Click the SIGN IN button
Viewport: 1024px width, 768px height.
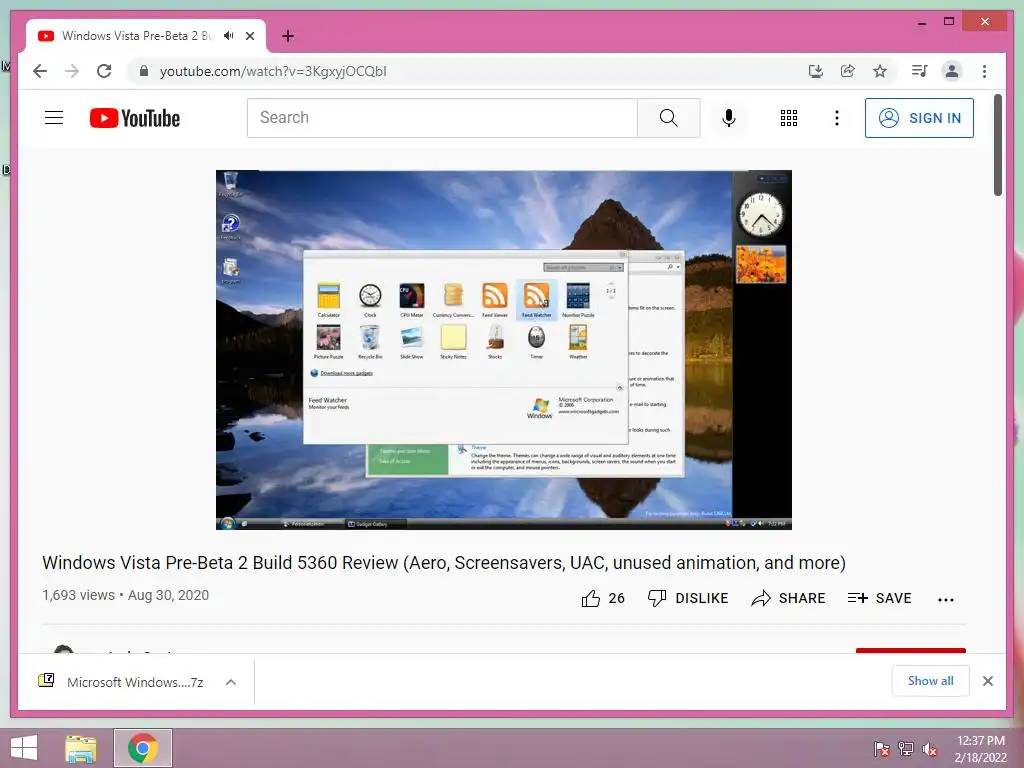[919, 118]
